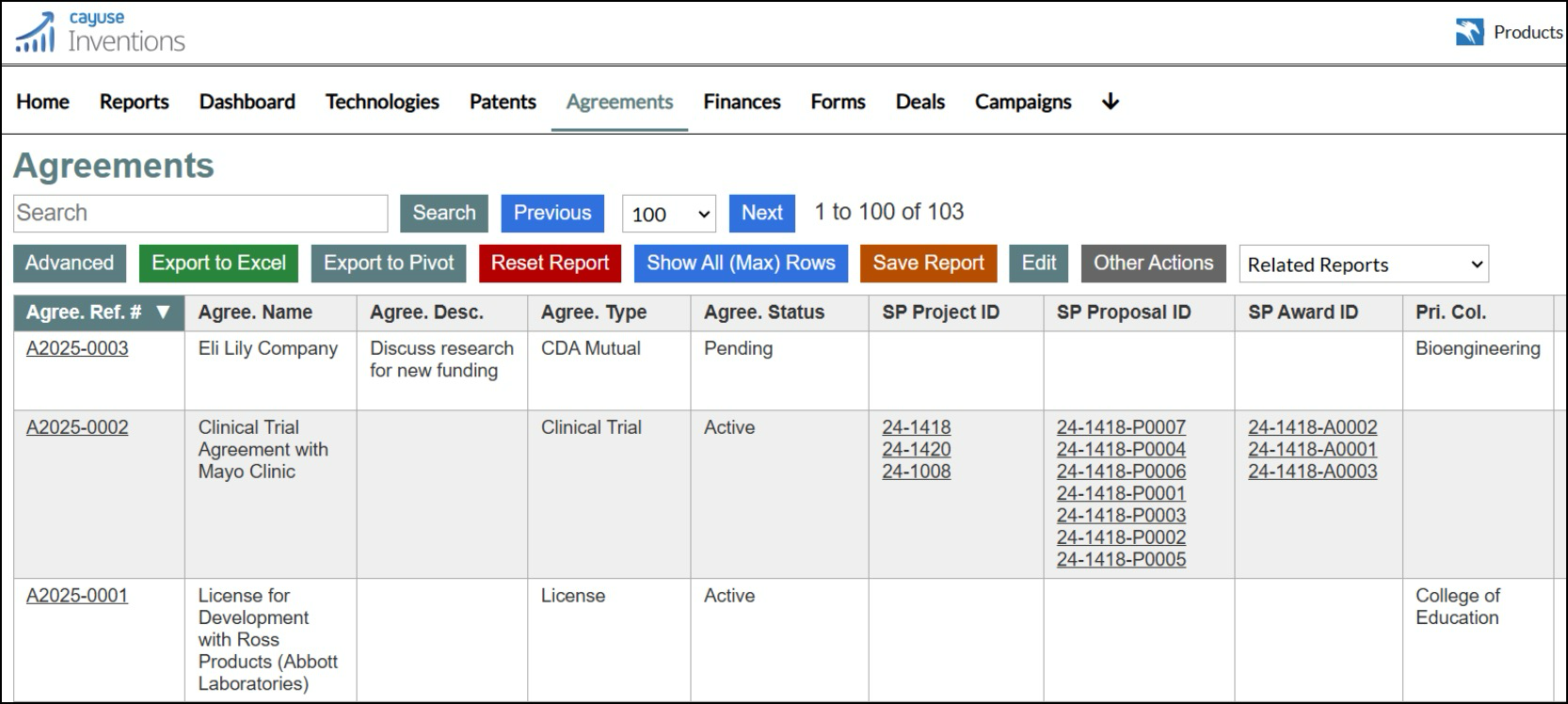The image size is (1568, 704).
Task: Open agreement A2025-0001
Action: (x=77, y=596)
